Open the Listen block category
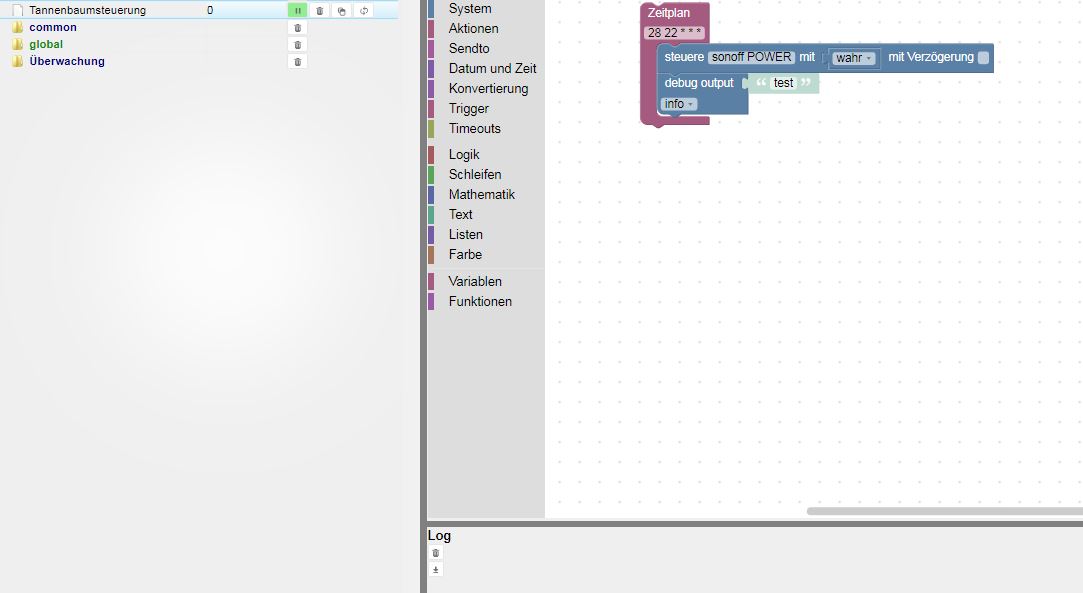This screenshot has width=1083, height=593. (466, 235)
